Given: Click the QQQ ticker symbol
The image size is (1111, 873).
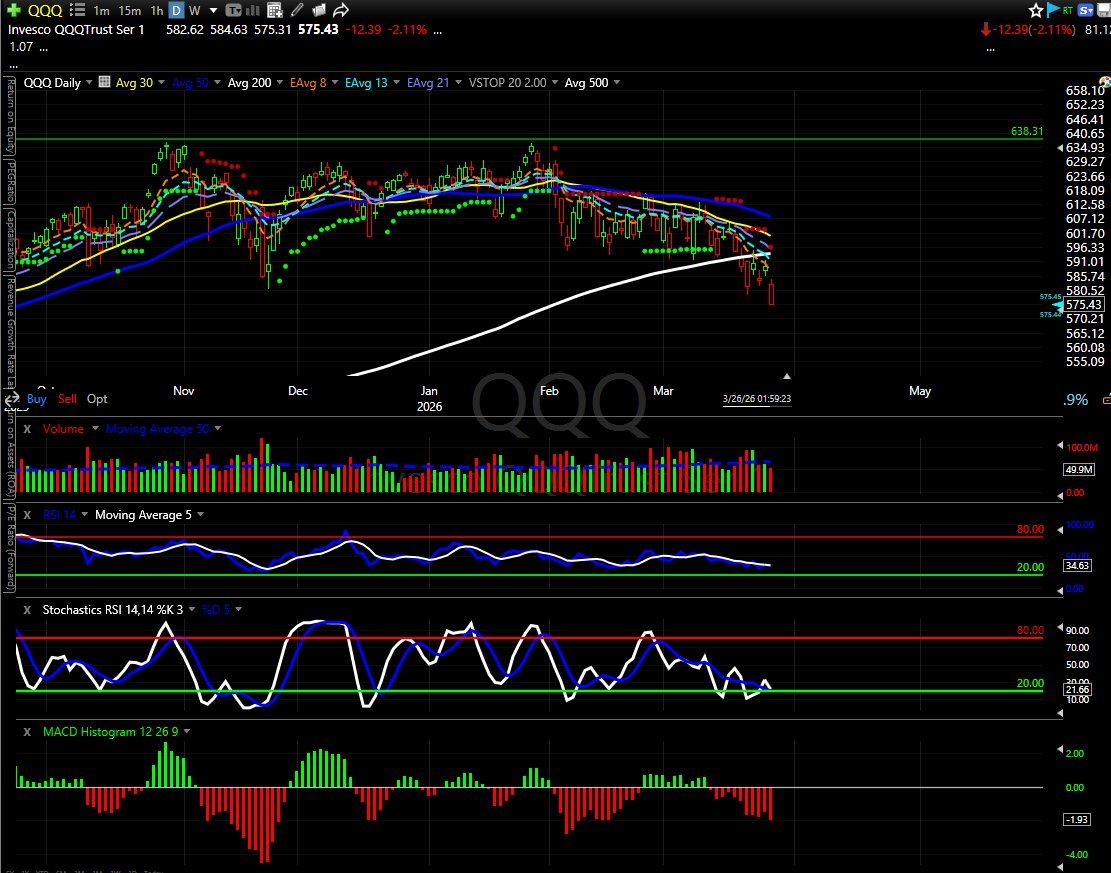Looking at the screenshot, I should click(45, 10).
